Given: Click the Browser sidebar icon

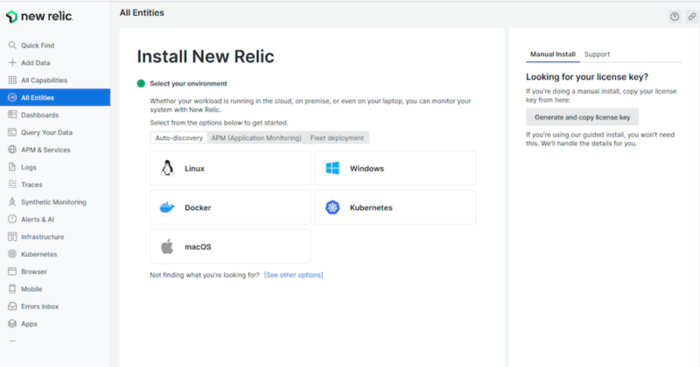Looking at the screenshot, I should click(12, 271).
